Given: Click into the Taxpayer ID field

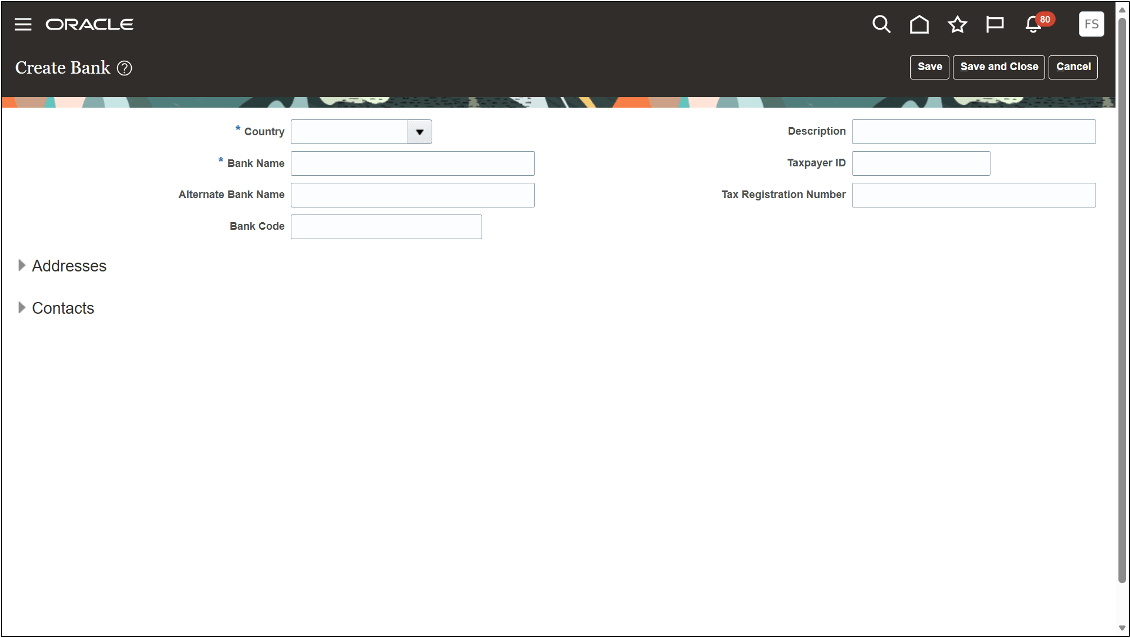Looking at the screenshot, I should pos(921,164).
